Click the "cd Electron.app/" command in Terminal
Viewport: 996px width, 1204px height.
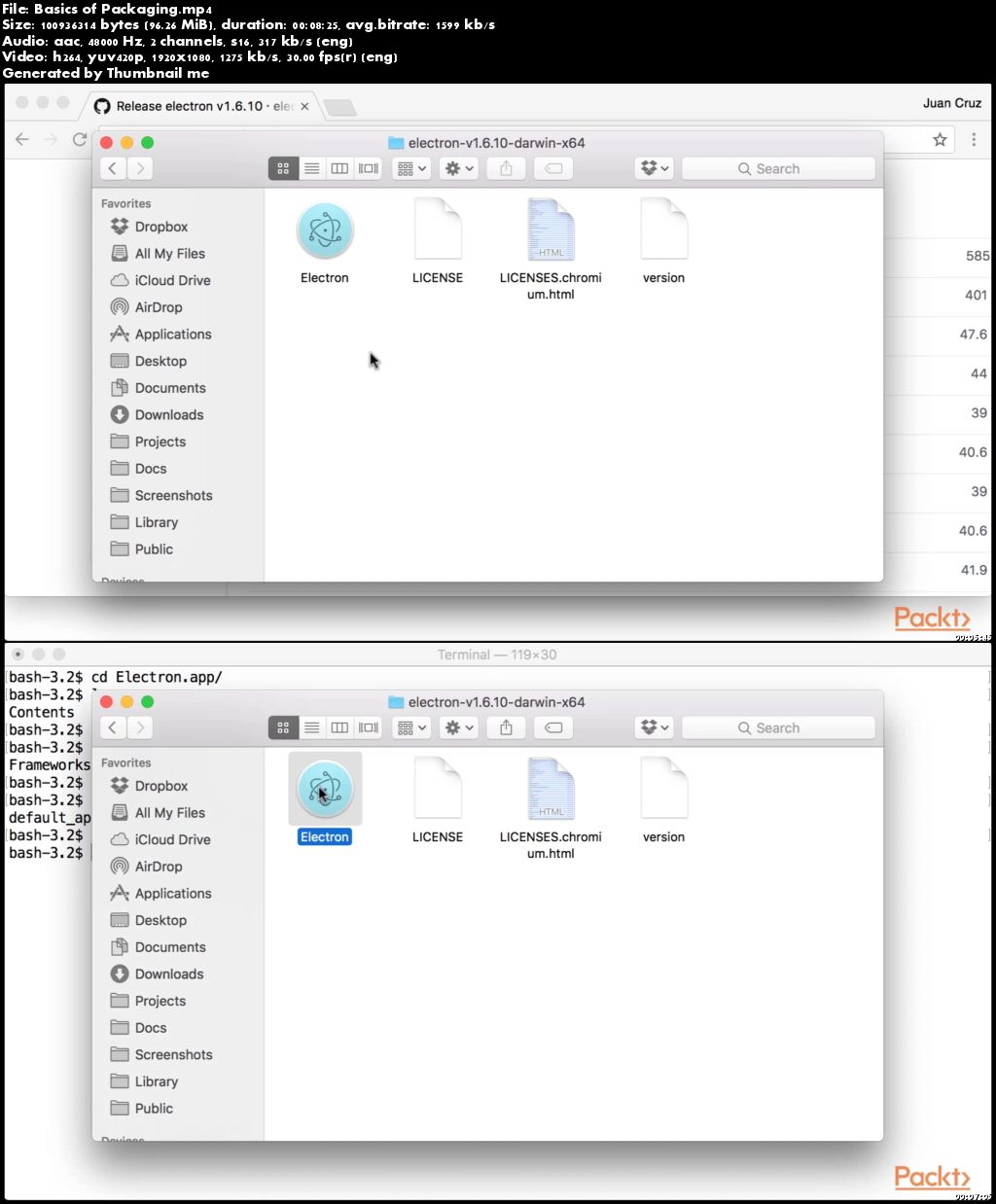[x=157, y=677]
